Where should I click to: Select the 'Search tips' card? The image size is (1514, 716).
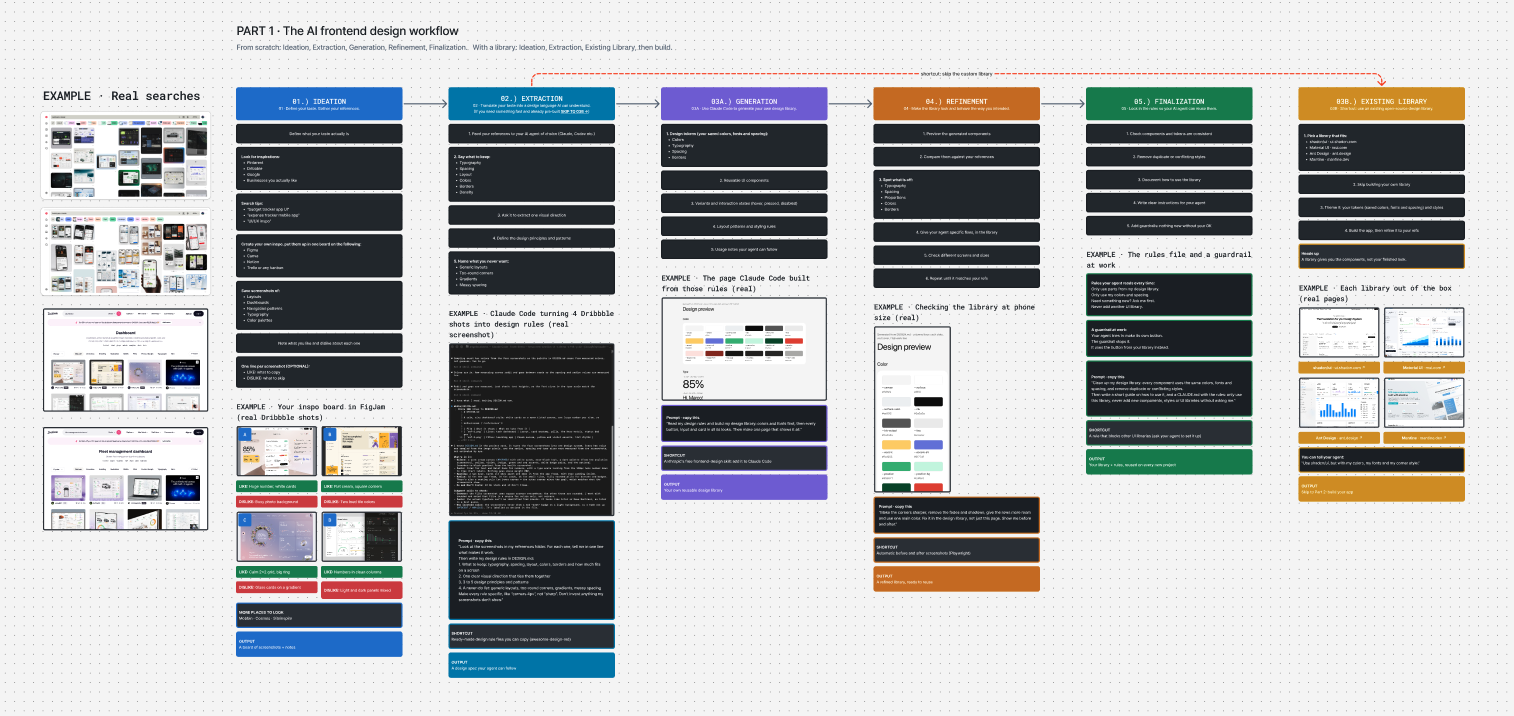(x=319, y=212)
